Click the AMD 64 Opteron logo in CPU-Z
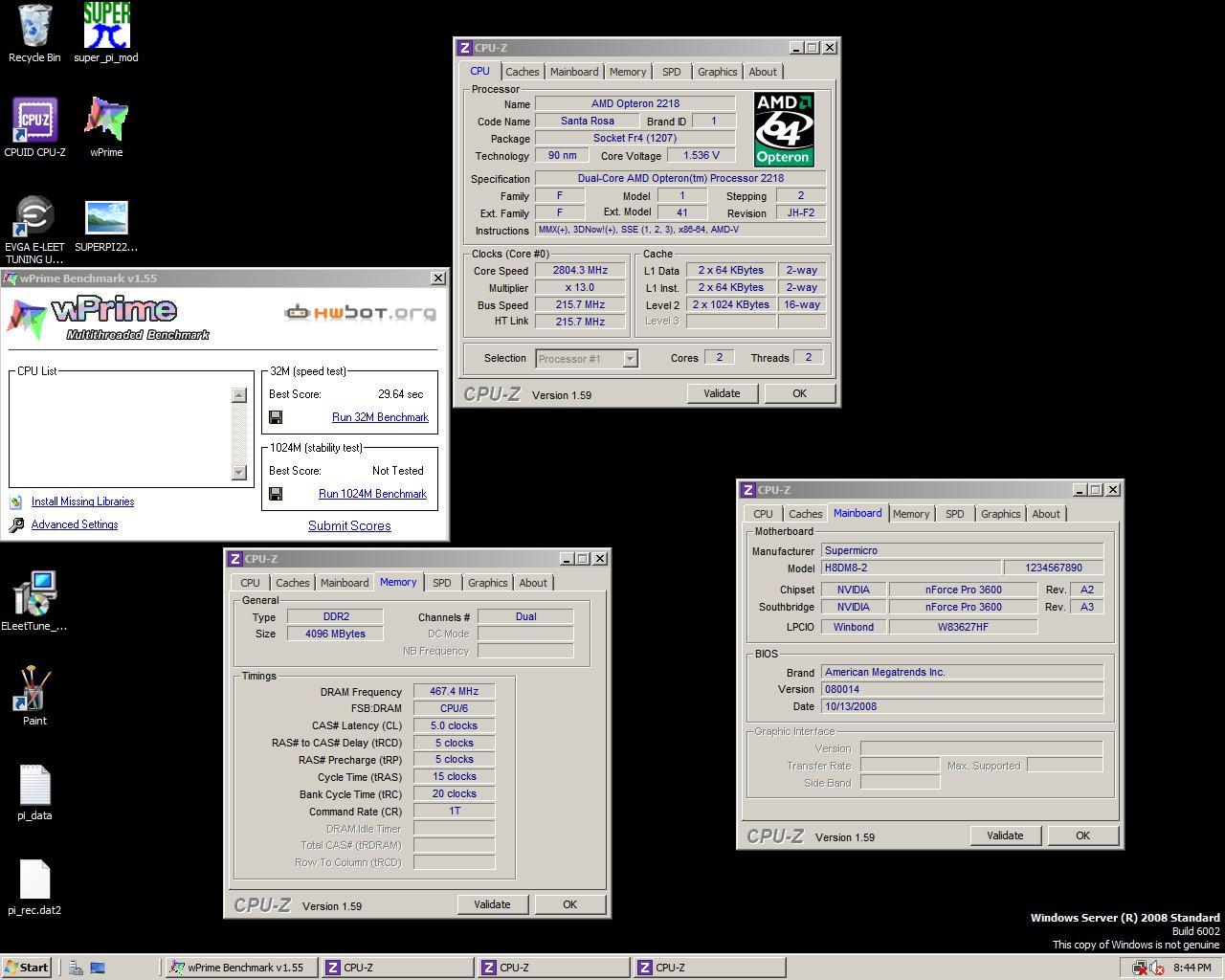Viewport: 1225px width, 980px height. (x=784, y=129)
